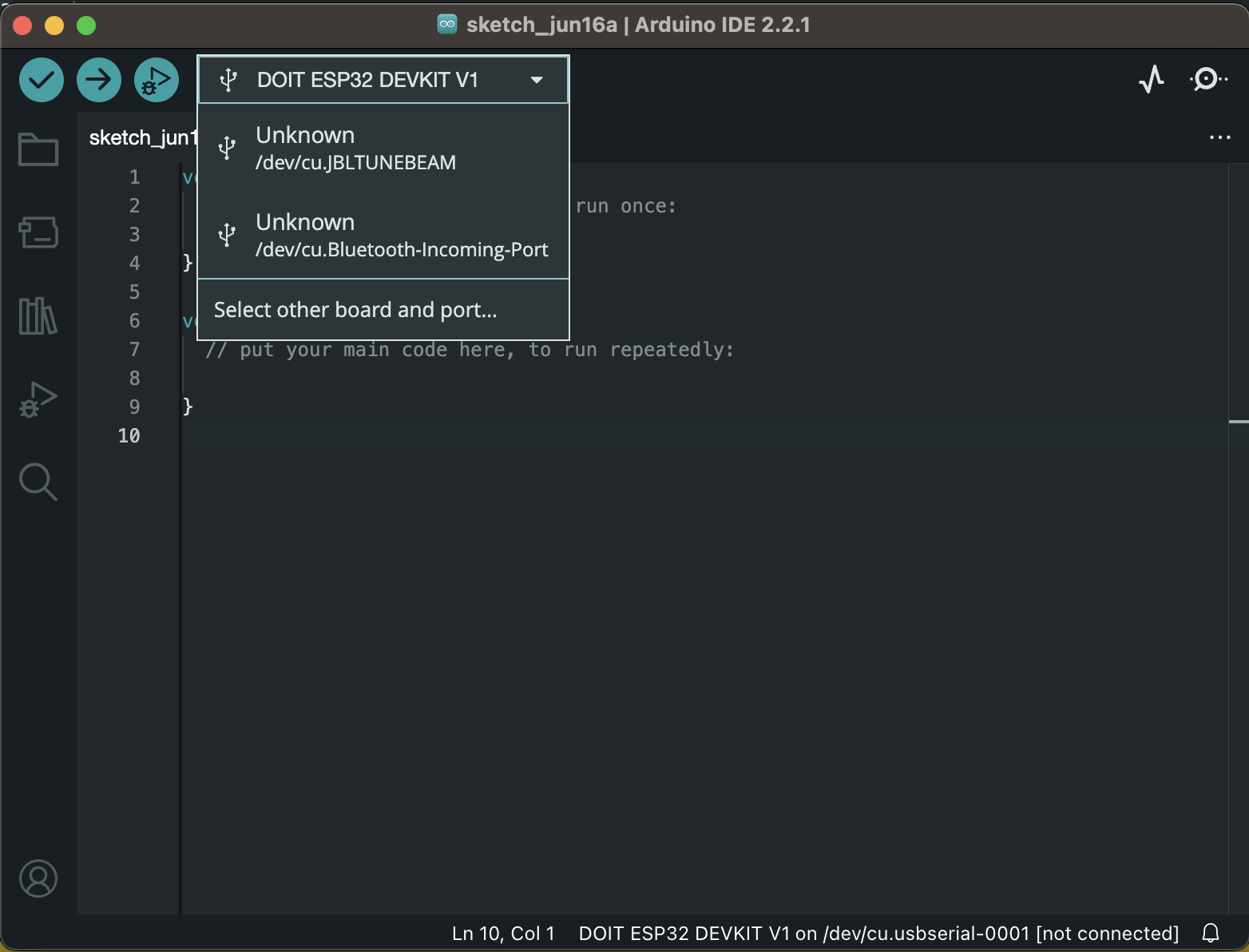
Task: Open the Search sidebar panel
Action: [38, 482]
